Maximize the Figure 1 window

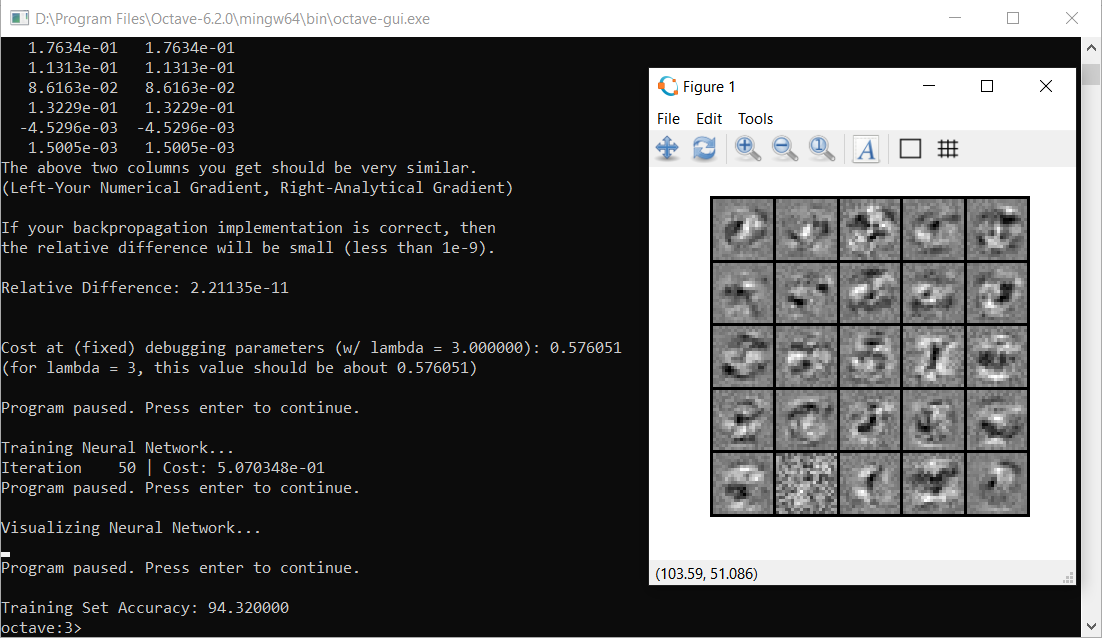pyautogui.click(x=987, y=86)
